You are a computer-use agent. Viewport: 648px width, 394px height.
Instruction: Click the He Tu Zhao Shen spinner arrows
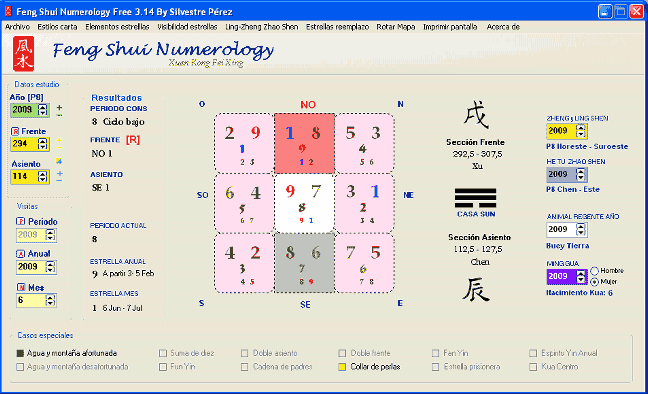[581, 174]
